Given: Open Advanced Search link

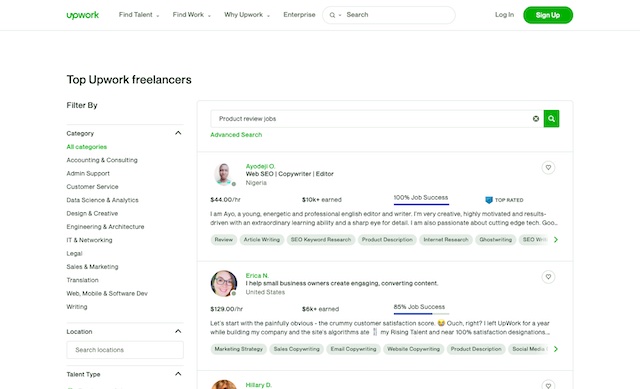Looking at the screenshot, I should point(236,135).
